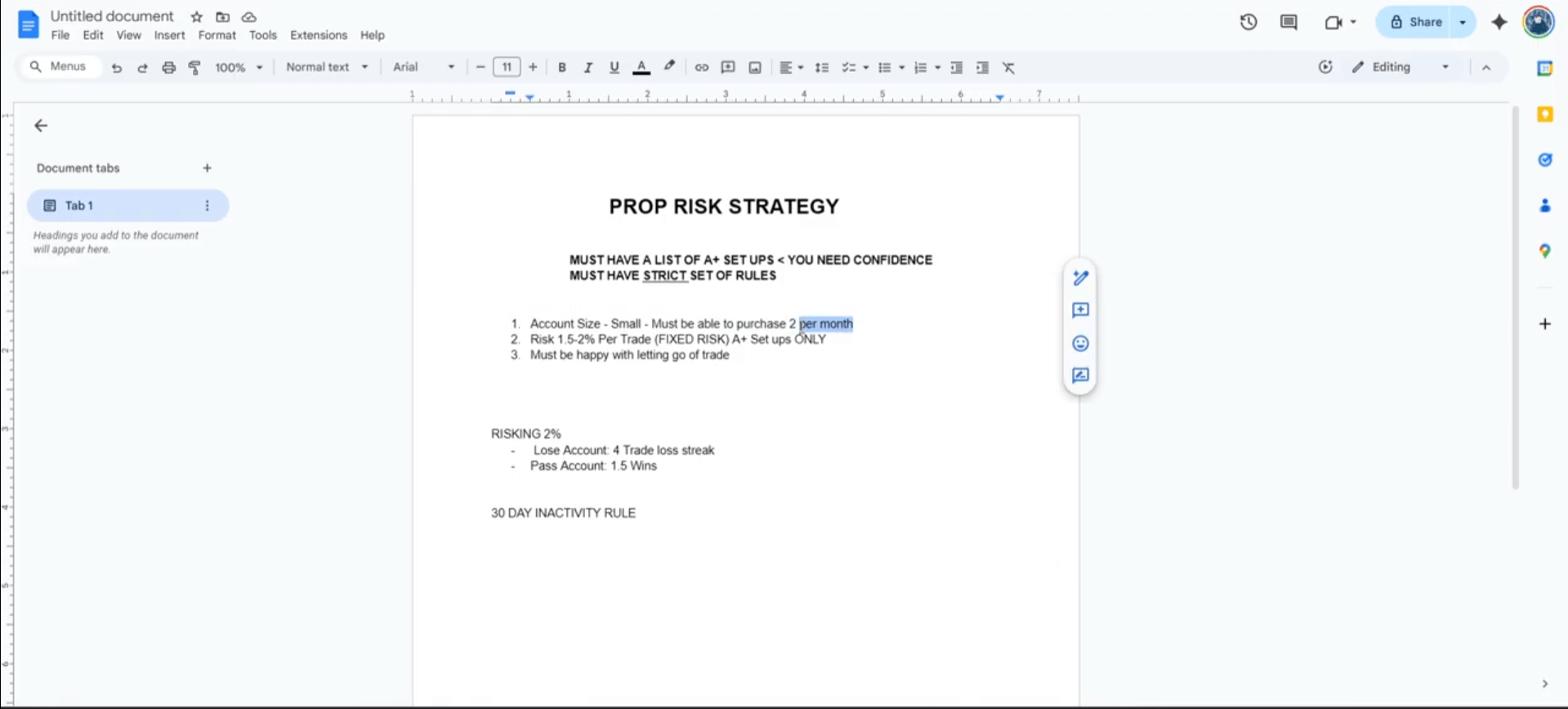
Task: Open Gemini sparkle assistant
Action: point(1499,22)
